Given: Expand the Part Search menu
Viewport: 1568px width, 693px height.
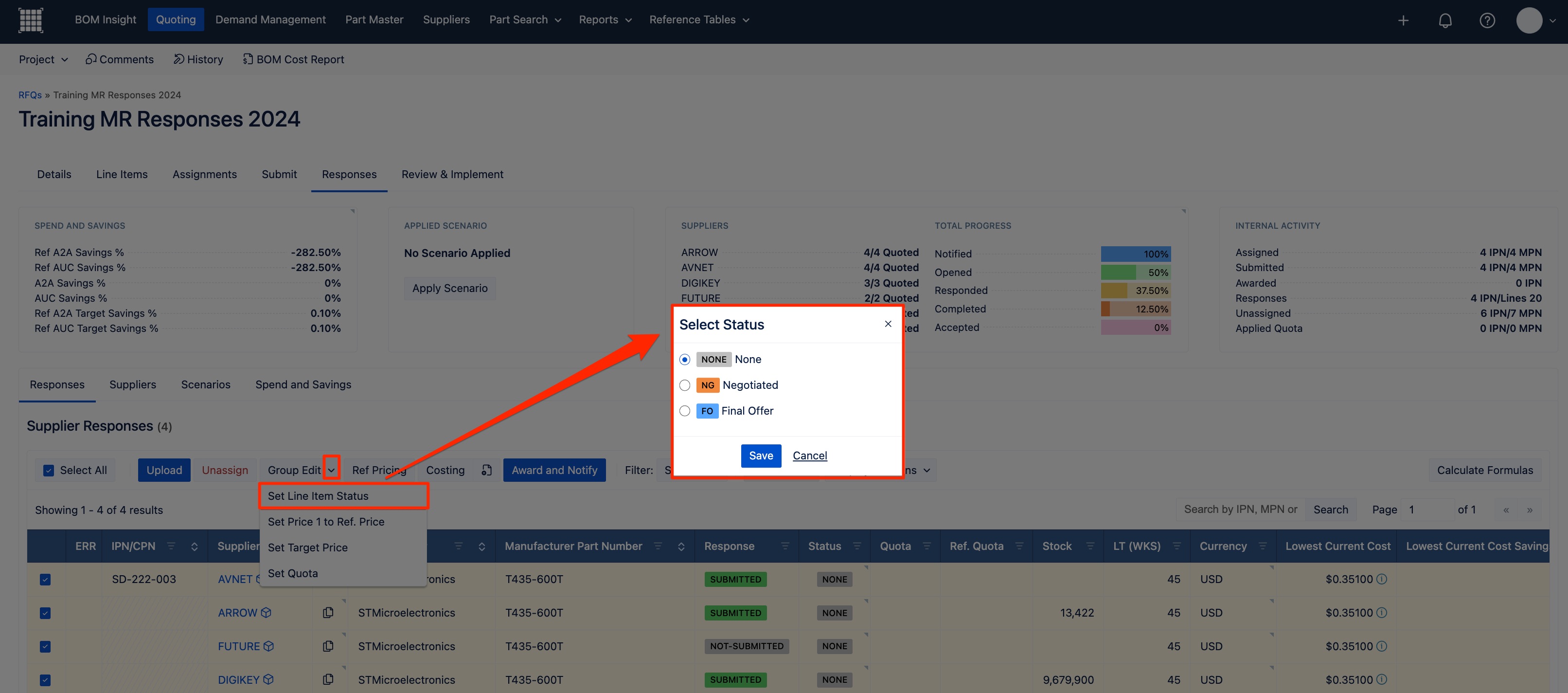Looking at the screenshot, I should click(525, 19).
